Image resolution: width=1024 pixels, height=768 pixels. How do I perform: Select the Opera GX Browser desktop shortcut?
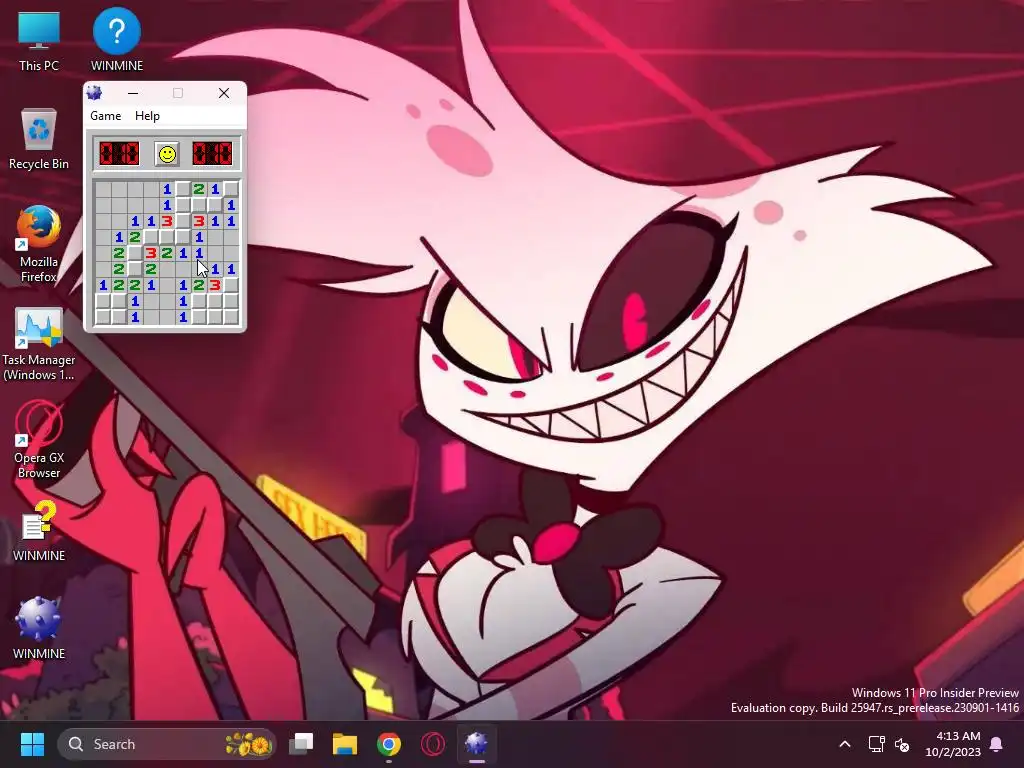point(39,440)
